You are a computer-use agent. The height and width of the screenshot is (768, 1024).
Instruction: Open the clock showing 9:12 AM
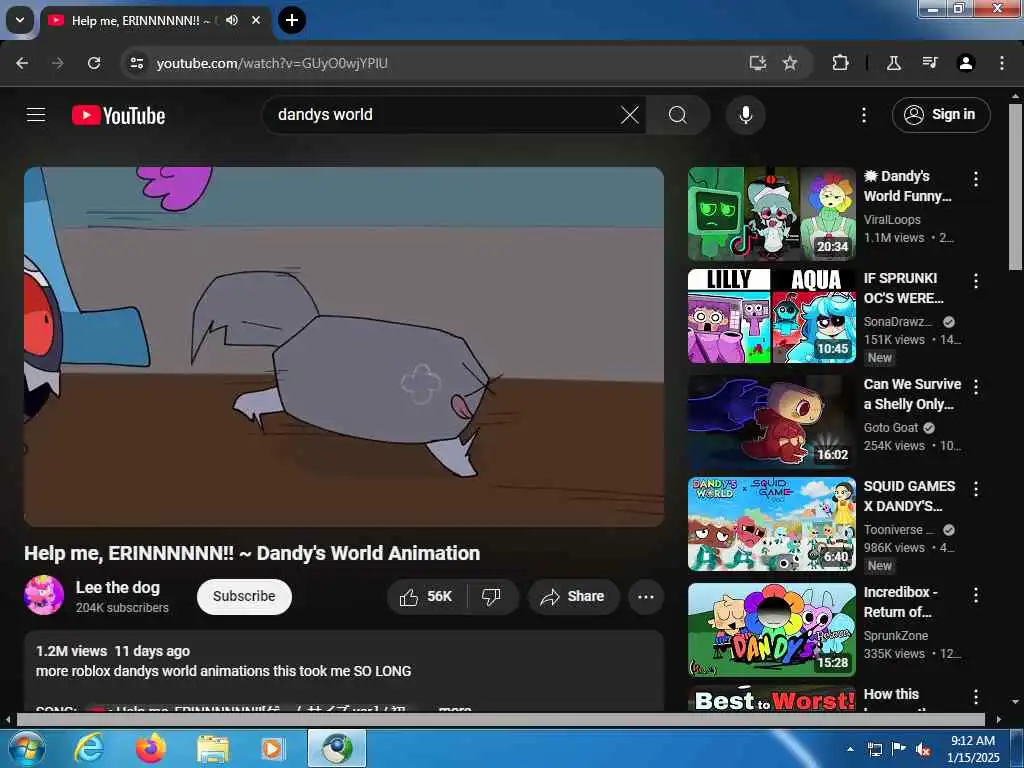(x=973, y=748)
